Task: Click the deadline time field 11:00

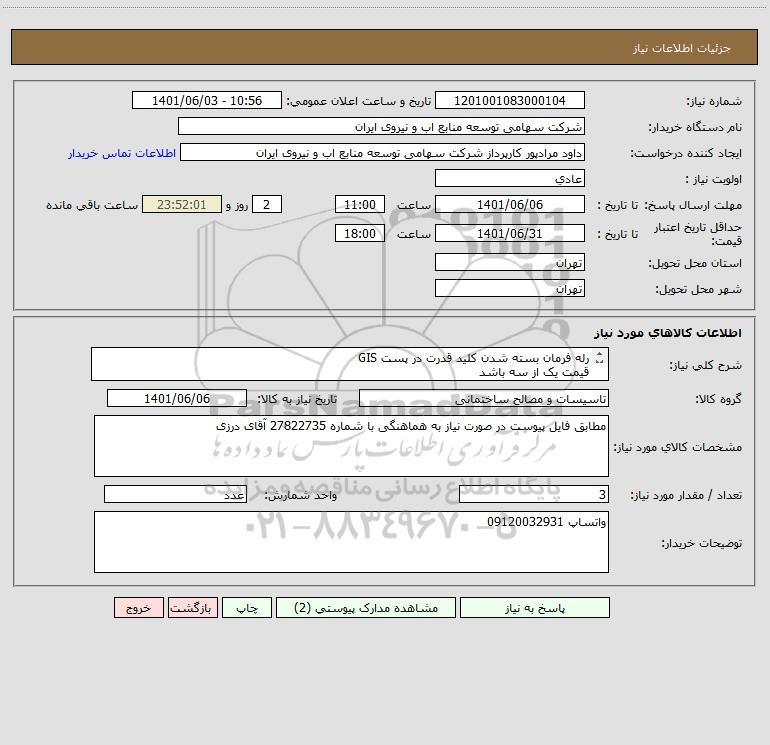Action: click(x=359, y=204)
